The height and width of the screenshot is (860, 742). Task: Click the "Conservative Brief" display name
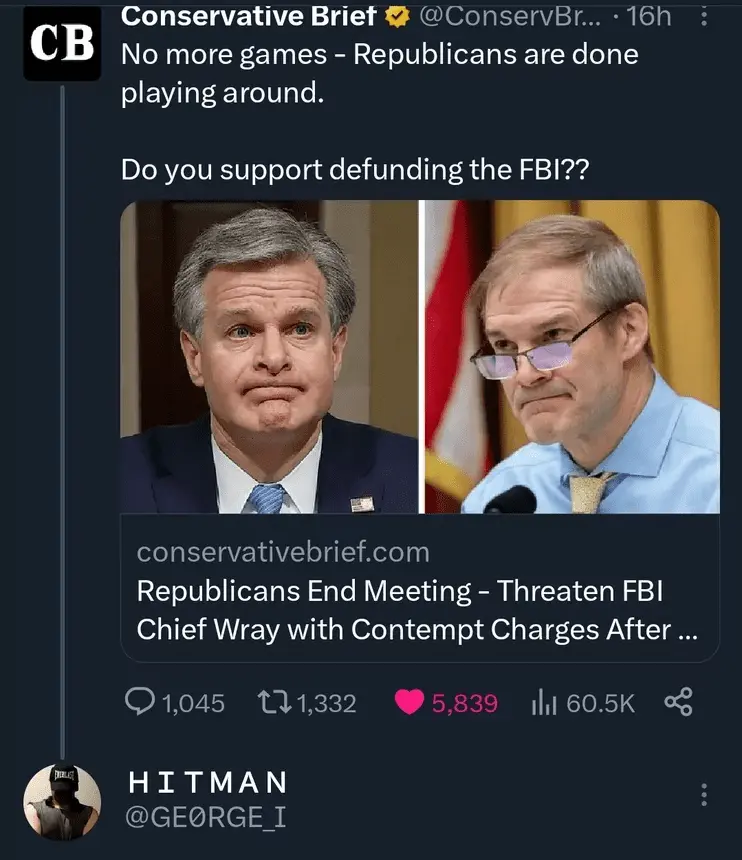249,16
